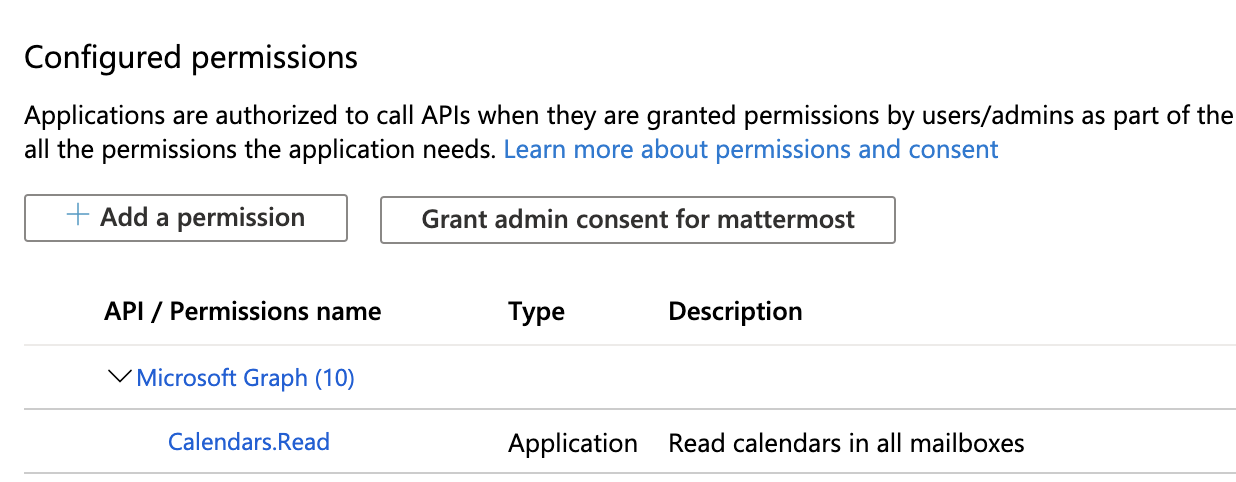
Task: Click the plus icon on Add a permission
Action: click(77, 217)
